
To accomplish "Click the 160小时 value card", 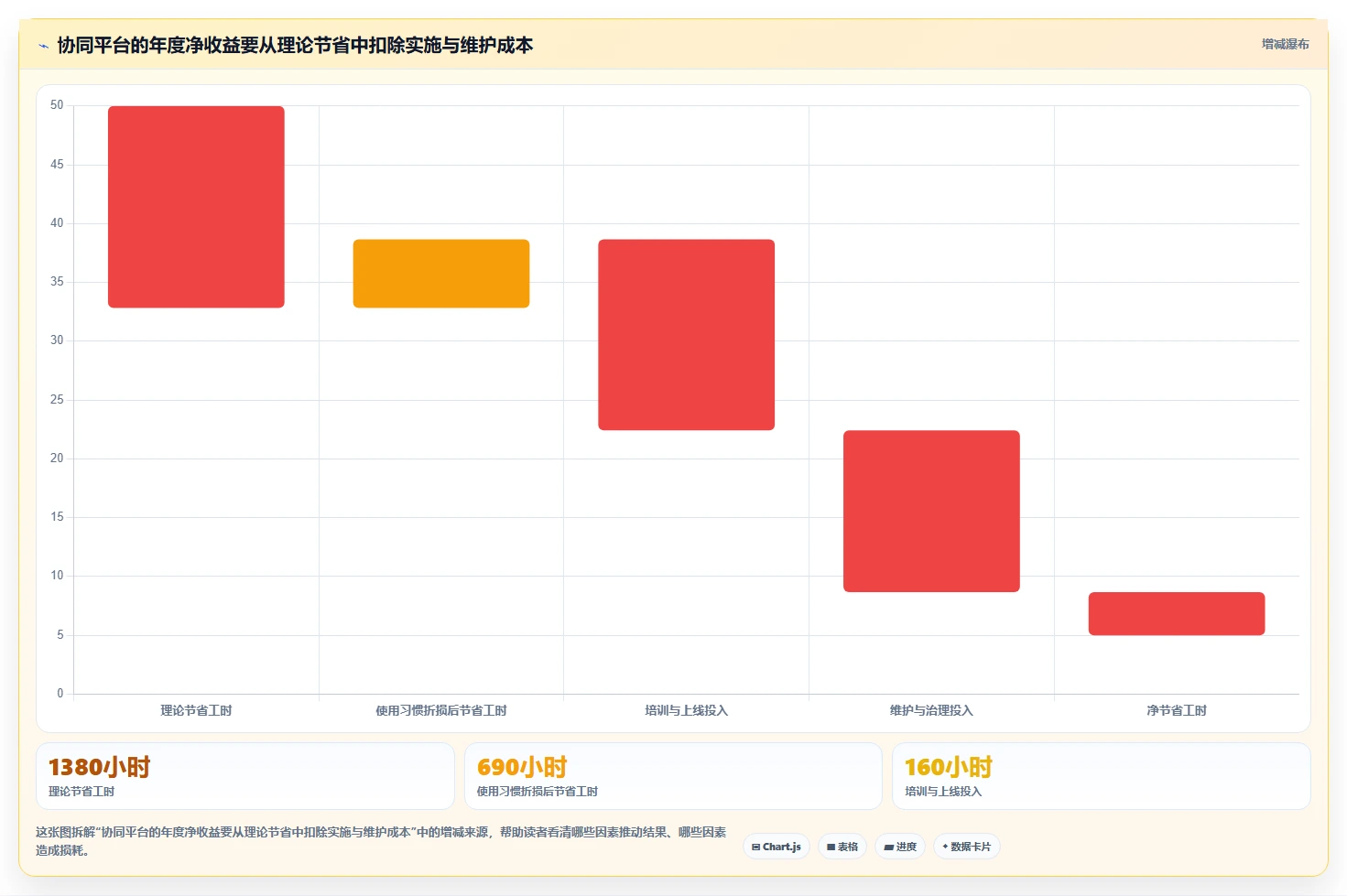I will 1102,776.
